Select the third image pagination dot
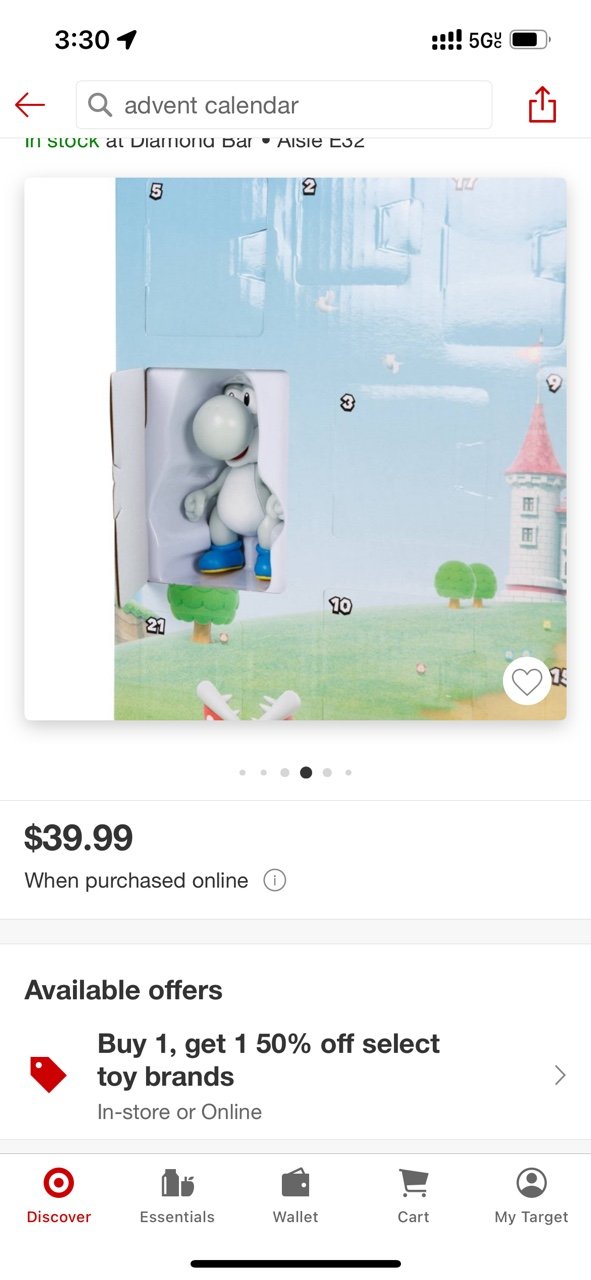The height and width of the screenshot is (1280, 591). (285, 772)
